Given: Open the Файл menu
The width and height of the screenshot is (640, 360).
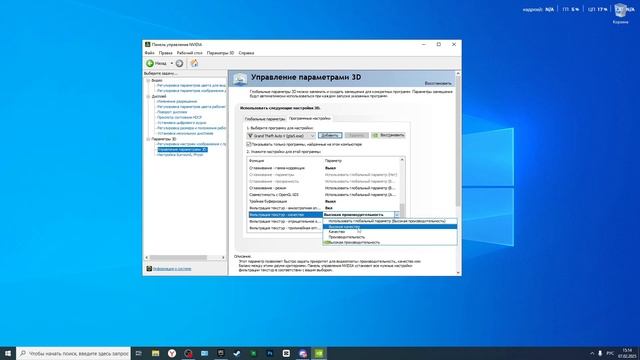Looking at the screenshot, I should pyautogui.click(x=149, y=53).
